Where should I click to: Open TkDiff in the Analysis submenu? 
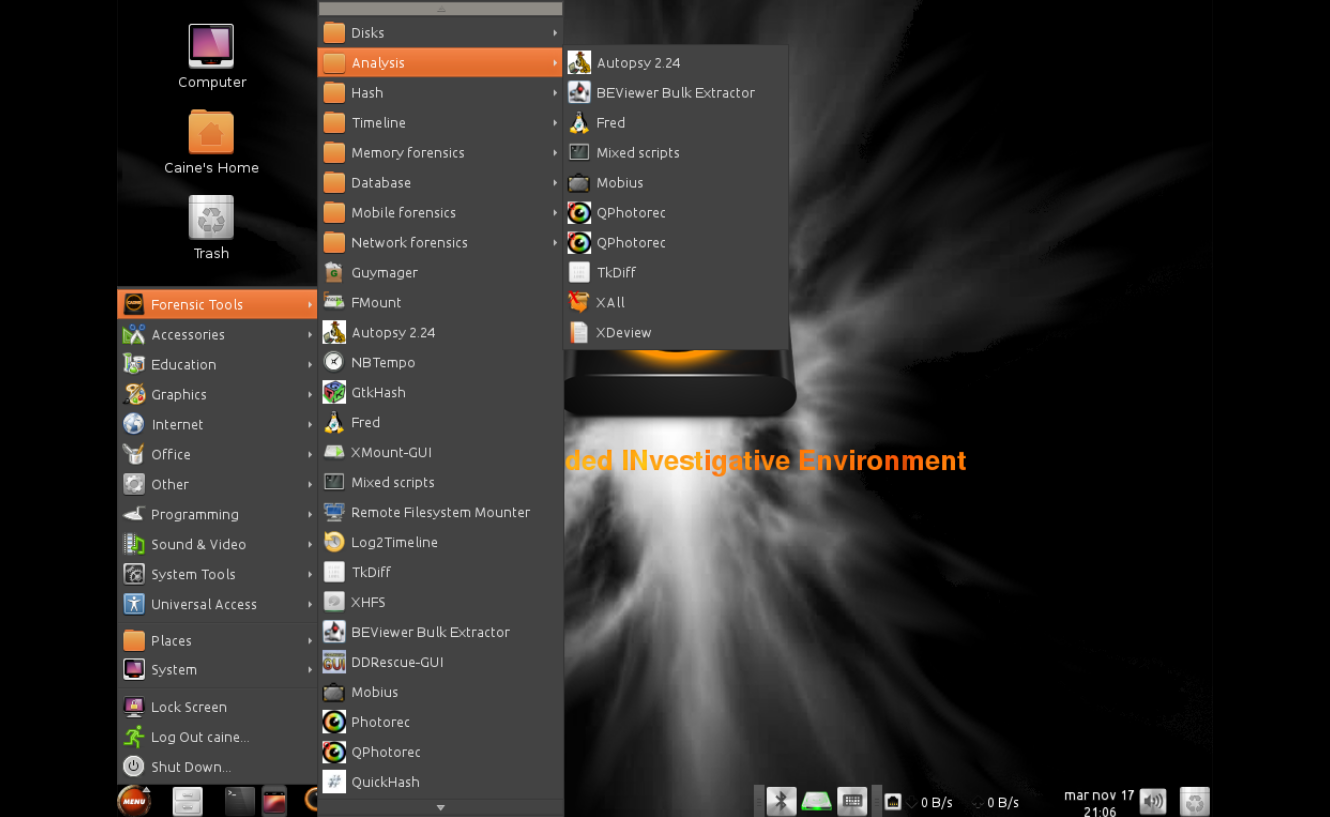(x=676, y=272)
